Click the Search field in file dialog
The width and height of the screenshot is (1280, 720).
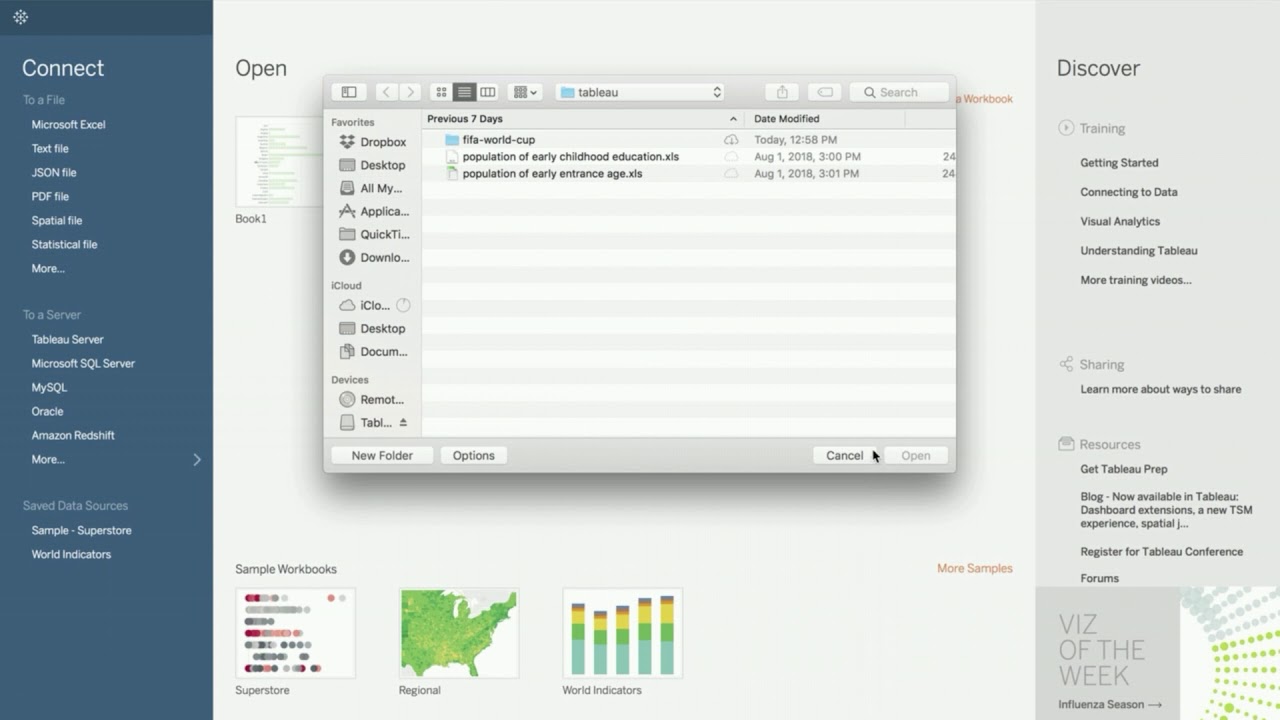(x=899, y=92)
